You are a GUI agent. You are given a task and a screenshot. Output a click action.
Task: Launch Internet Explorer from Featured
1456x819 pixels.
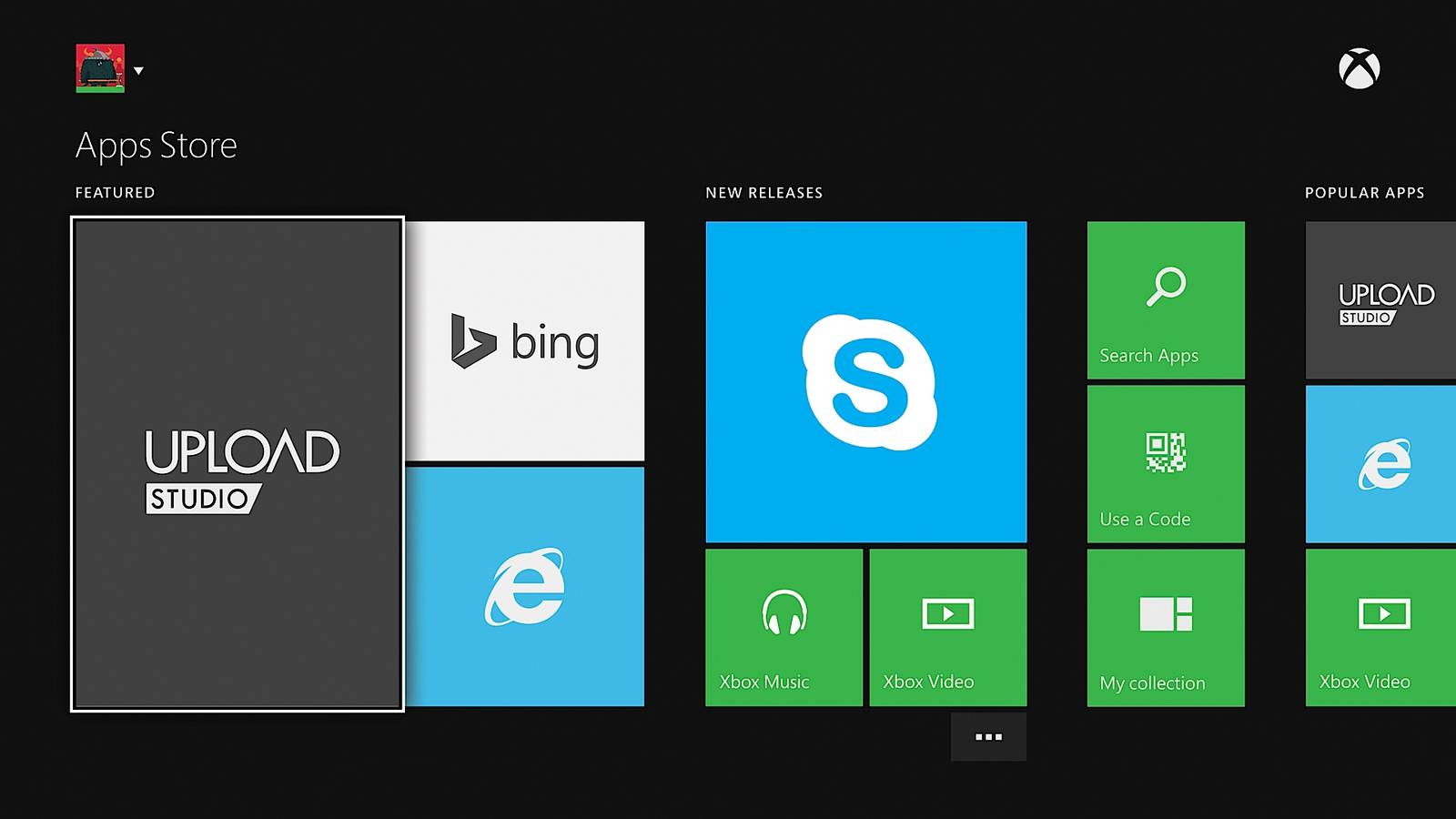529,585
